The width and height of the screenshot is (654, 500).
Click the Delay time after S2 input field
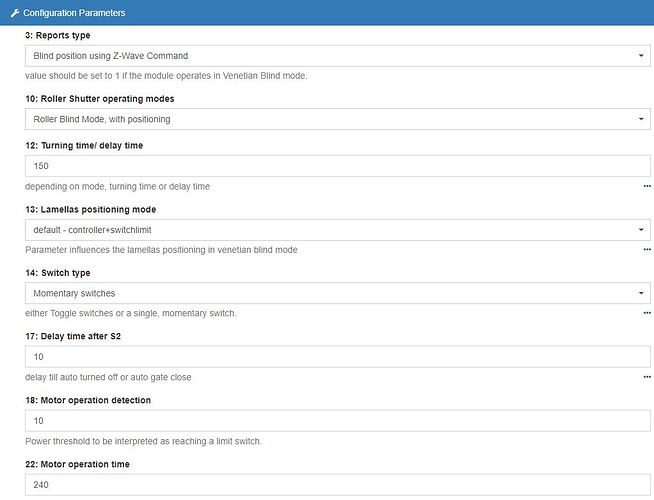tap(337, 357)
